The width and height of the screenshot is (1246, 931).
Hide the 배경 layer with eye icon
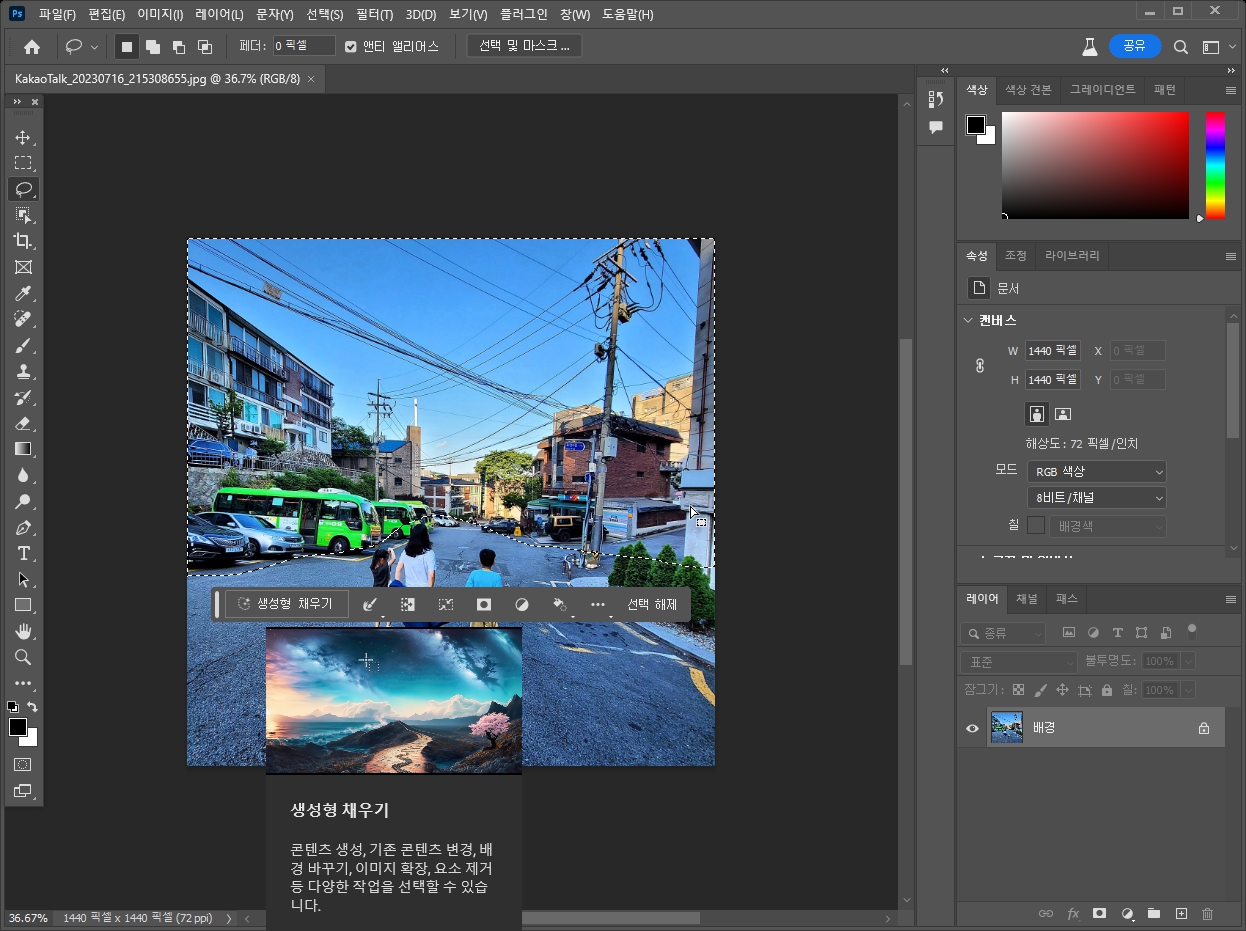point(972,728)
